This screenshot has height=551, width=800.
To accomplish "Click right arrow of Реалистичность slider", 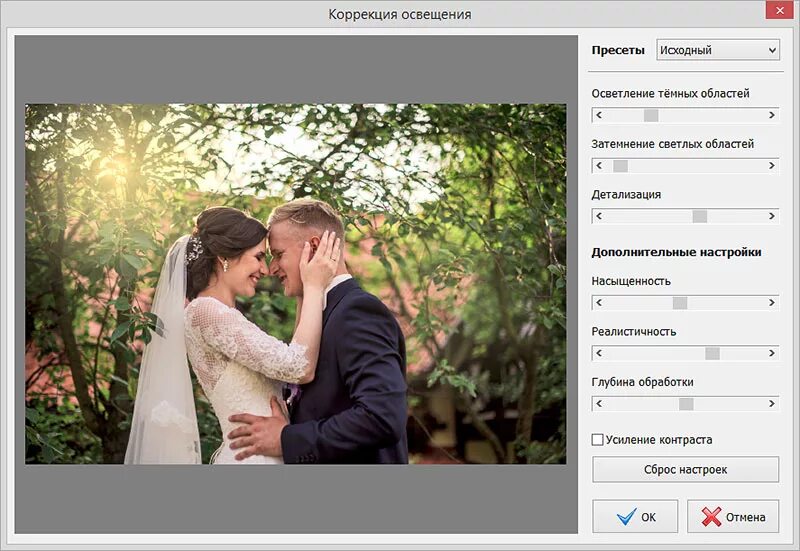I will [x=772, y=353].
